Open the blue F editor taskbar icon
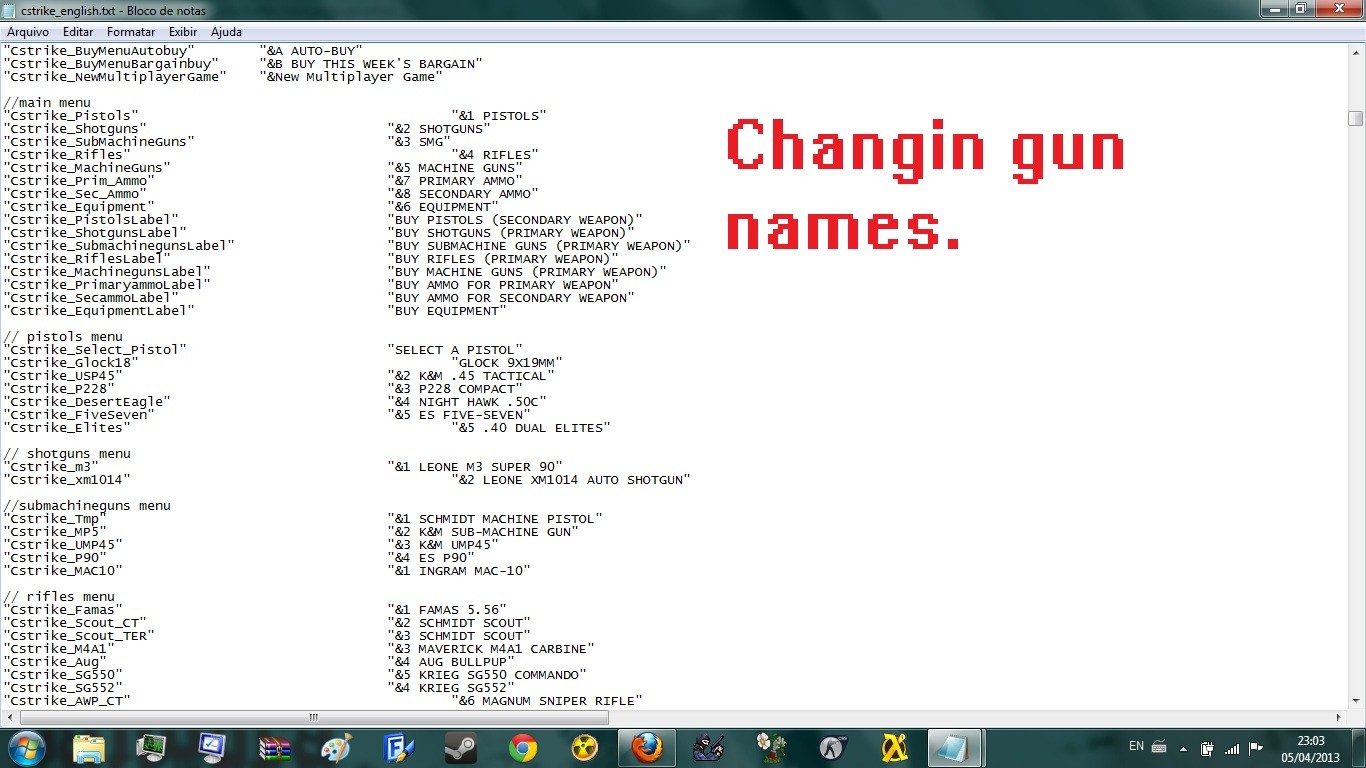Screen dimensions: 1366x768 [x=399, y=747]
